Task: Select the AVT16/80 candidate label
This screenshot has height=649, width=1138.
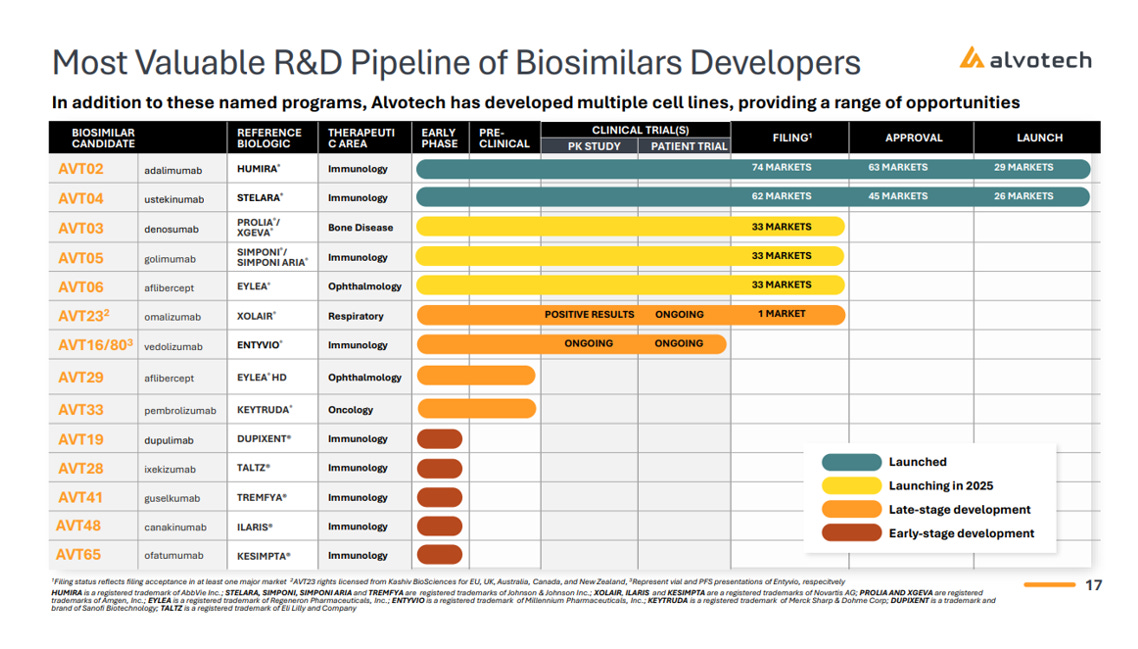Action: [95, 345]
